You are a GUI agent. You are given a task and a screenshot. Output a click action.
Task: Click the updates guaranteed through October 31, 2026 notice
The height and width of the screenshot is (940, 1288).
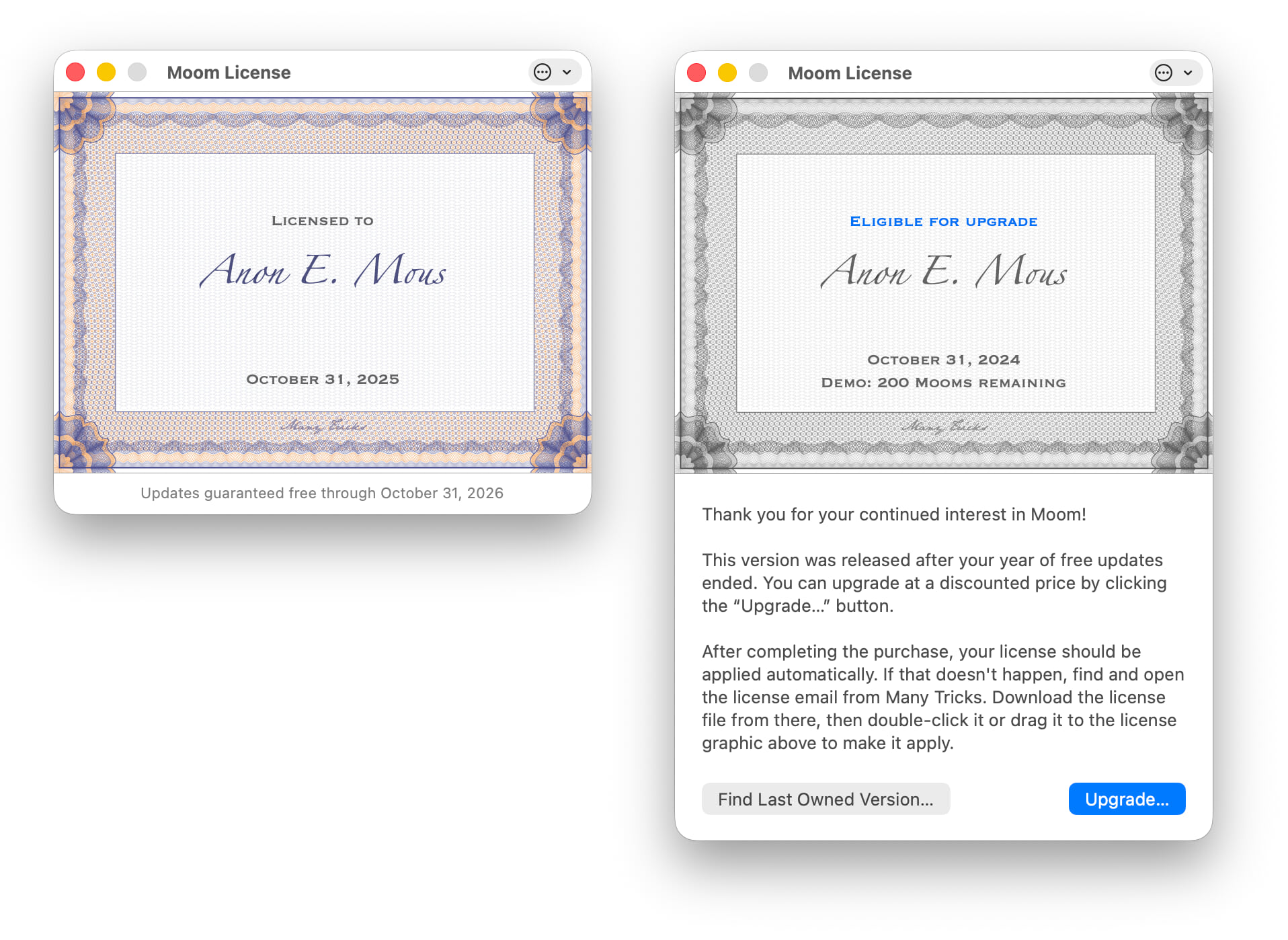322,493
